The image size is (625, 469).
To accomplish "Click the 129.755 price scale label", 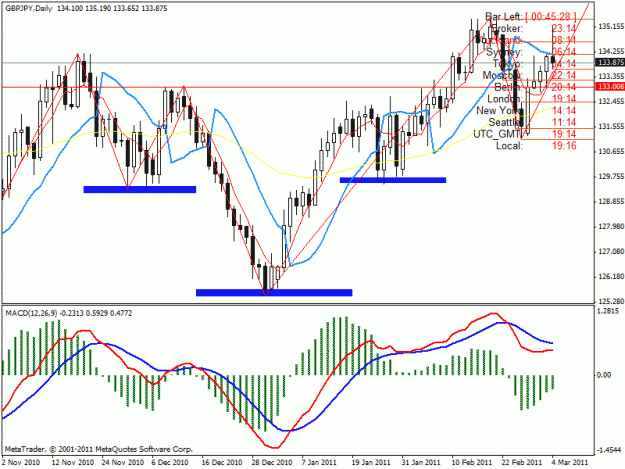I will pos(610,176).
